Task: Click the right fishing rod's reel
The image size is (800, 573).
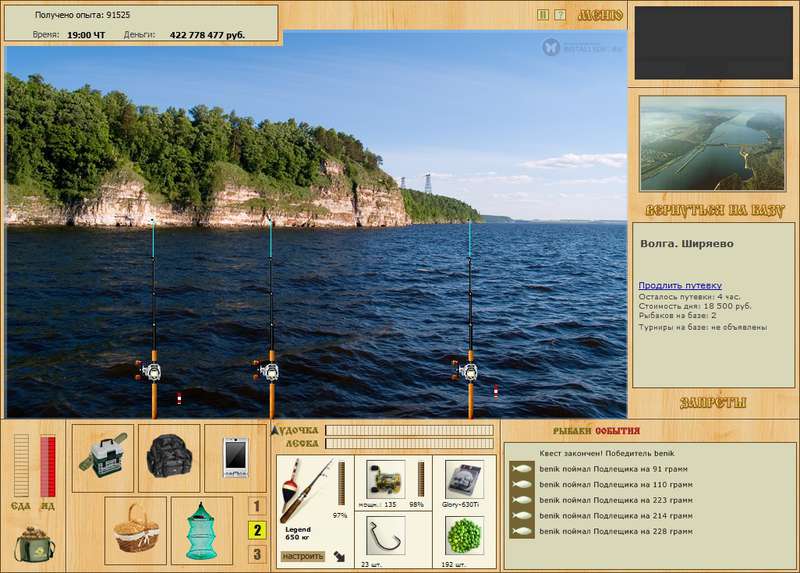Action: pos(466,371)
